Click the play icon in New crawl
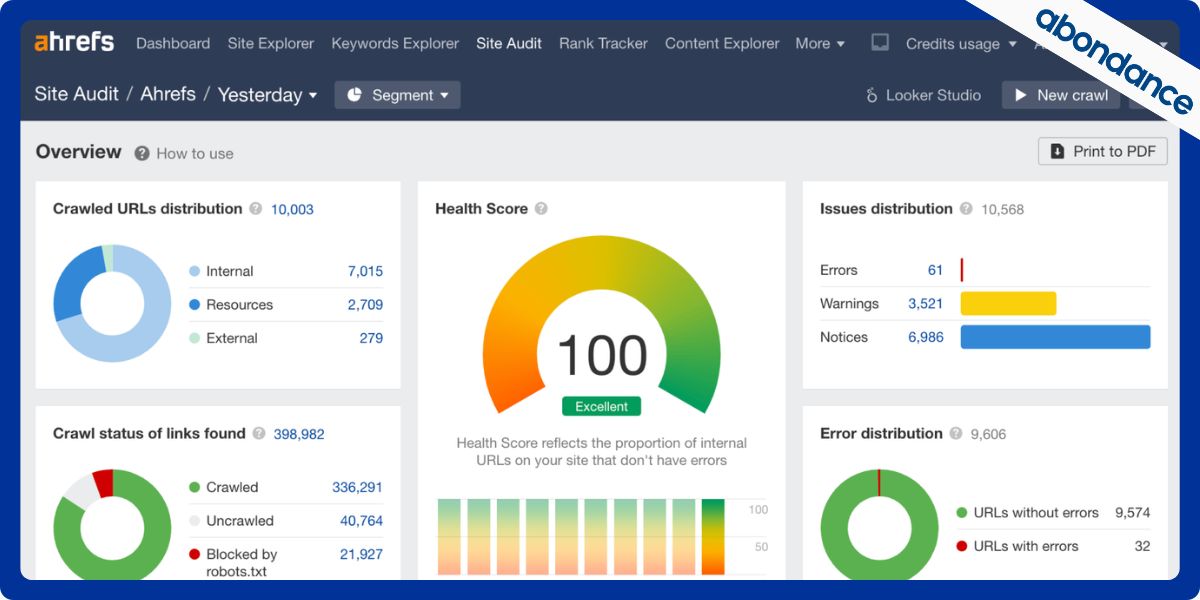This screenshot has height=600, width=1200. point(1021,95)
